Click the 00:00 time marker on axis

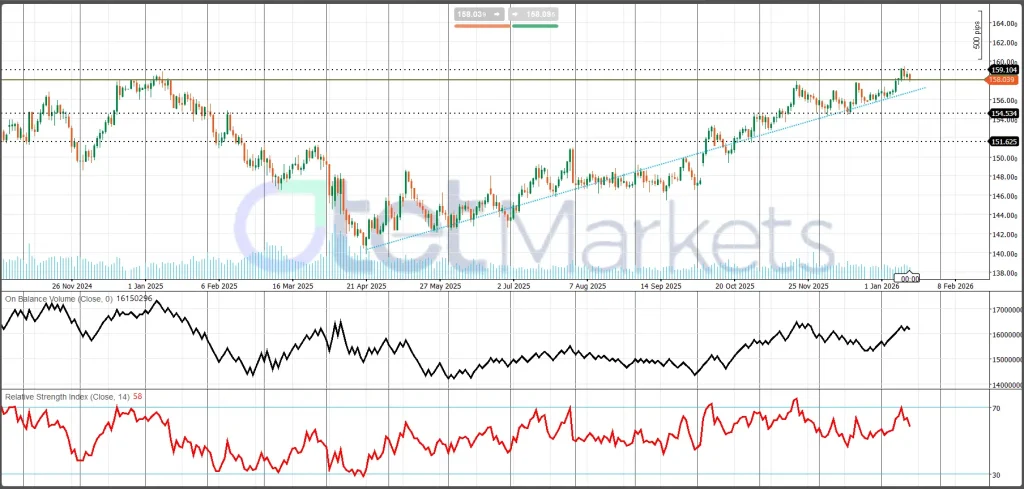click(909, 279)
